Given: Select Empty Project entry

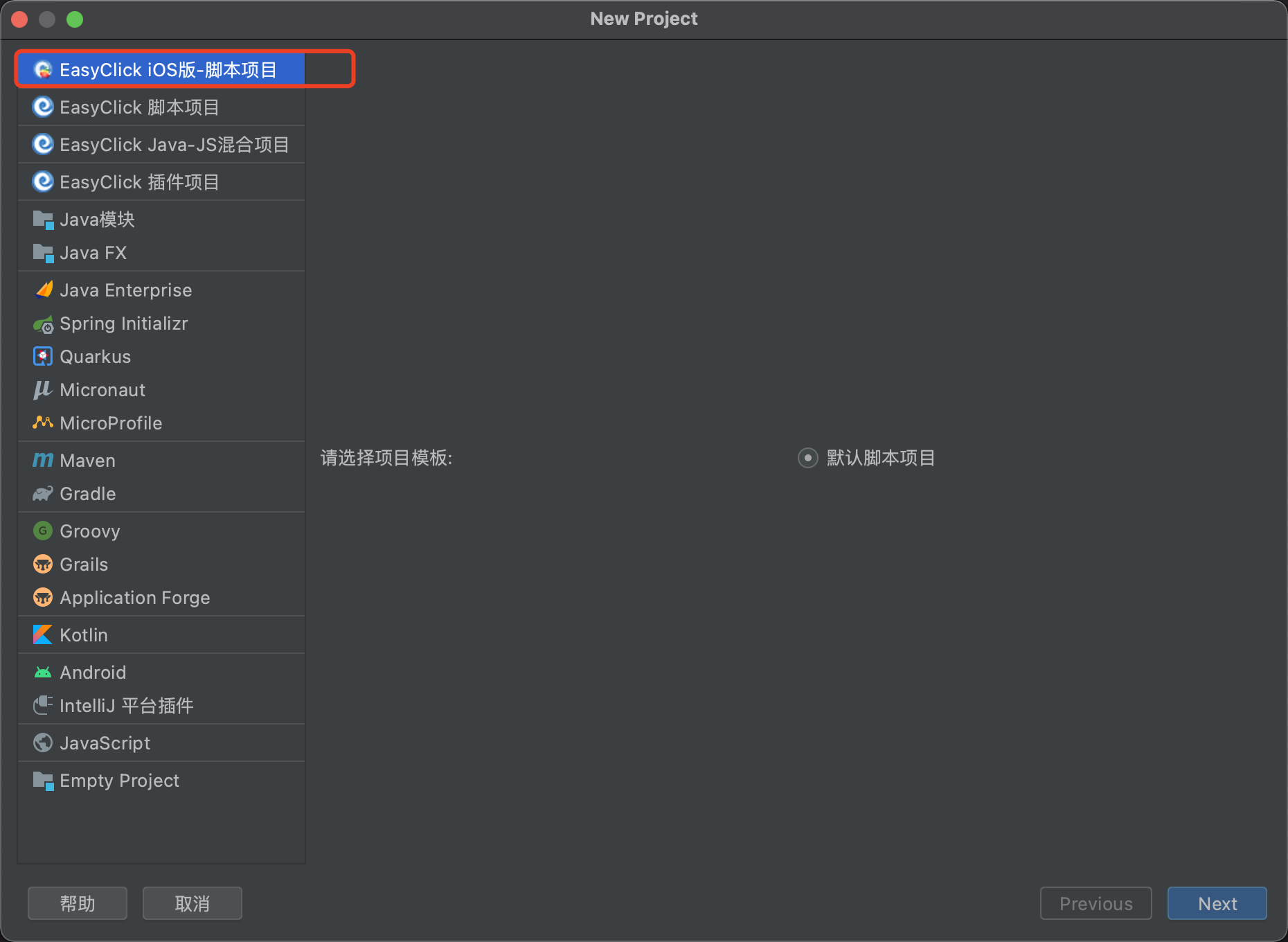Looking at the screenshot, I should (161, 781).
